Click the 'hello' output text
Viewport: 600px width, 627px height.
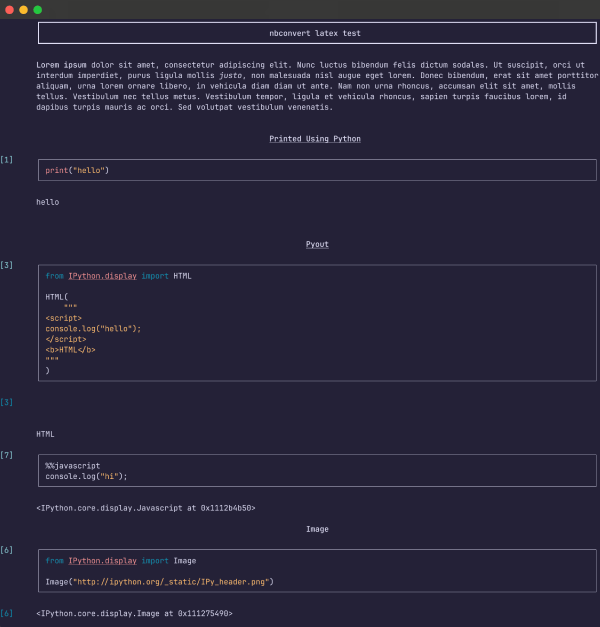coord(48,202)
